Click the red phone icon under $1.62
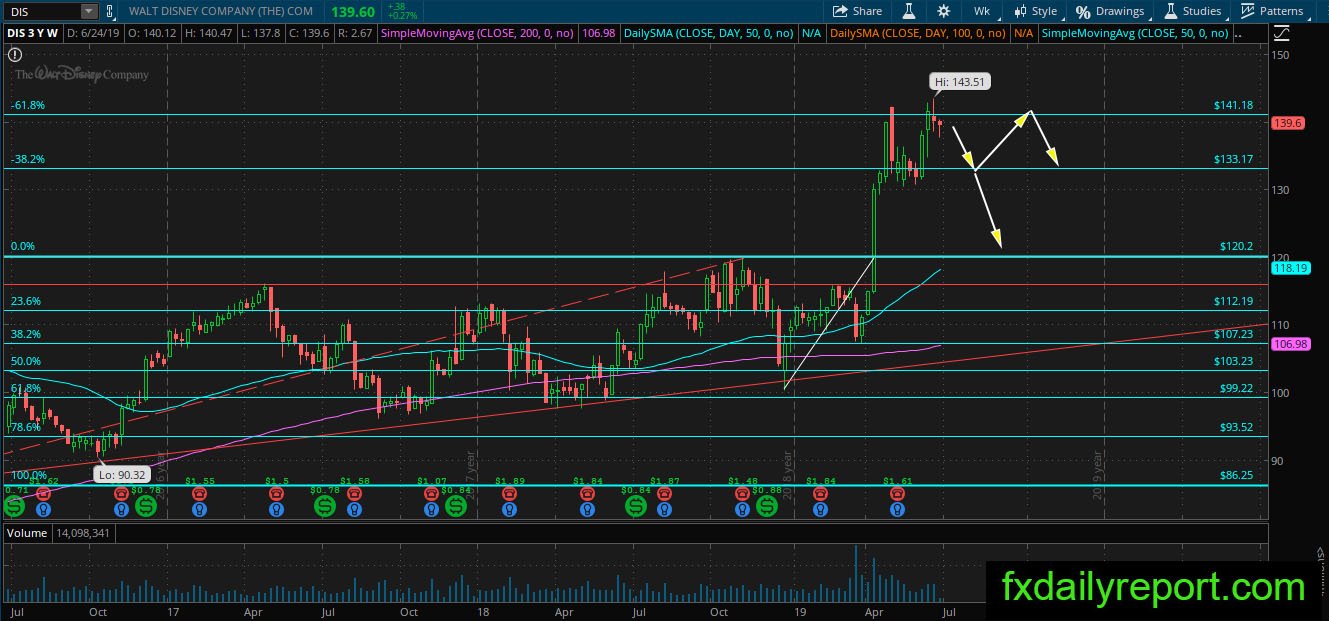This screenshot has height=621, width=1329. coord(43,493)
